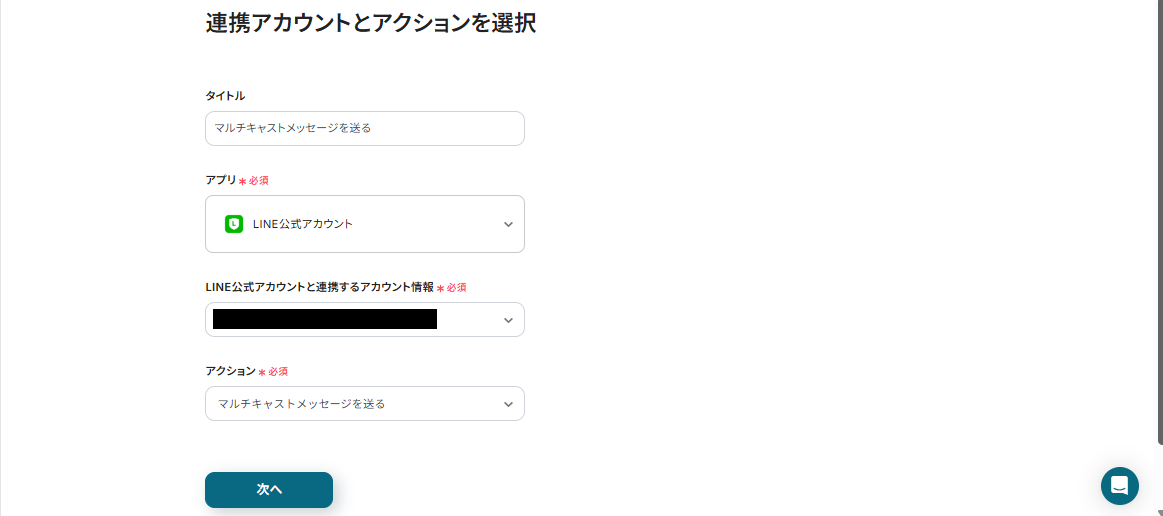Screen dimensions: 1163x516
Task: Click the 必須 marker beside アクション
Action: point(278,372)
